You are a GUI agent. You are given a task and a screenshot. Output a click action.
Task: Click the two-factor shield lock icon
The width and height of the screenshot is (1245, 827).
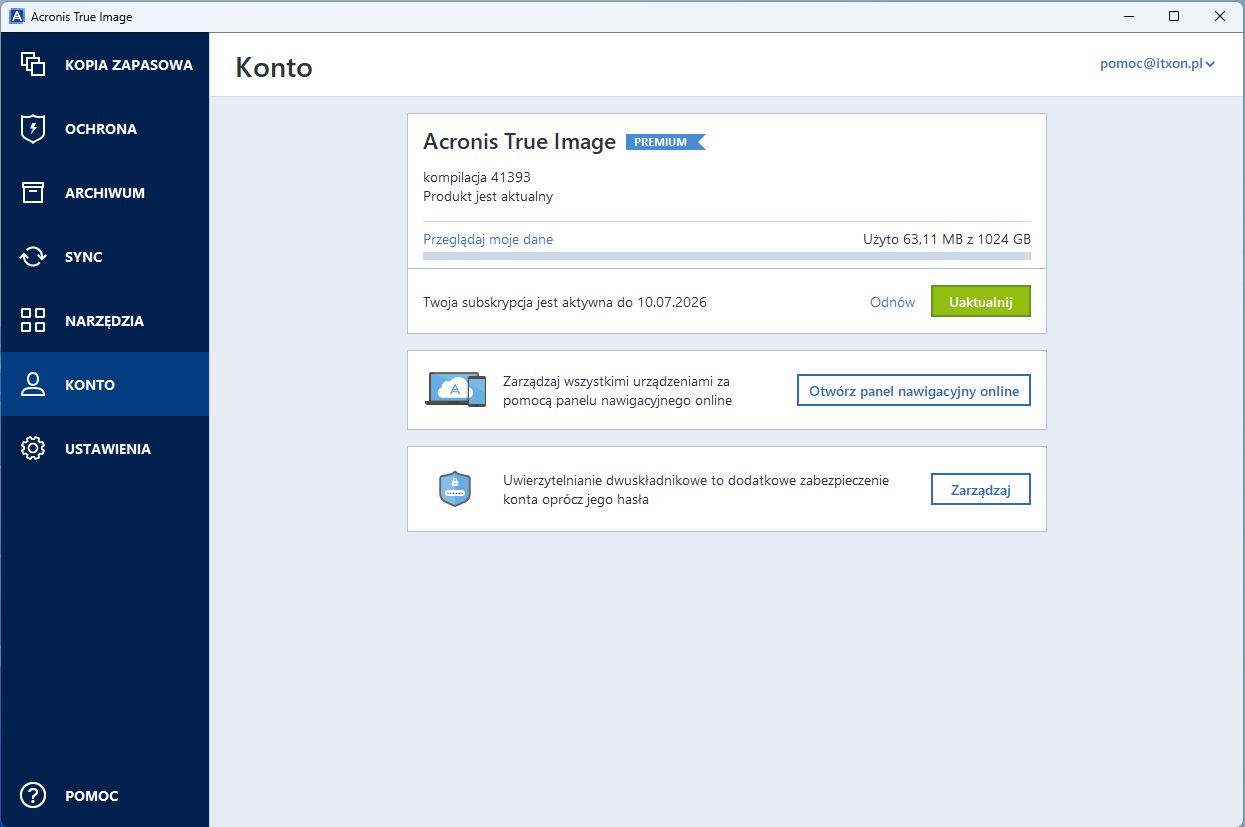(455, 488)
